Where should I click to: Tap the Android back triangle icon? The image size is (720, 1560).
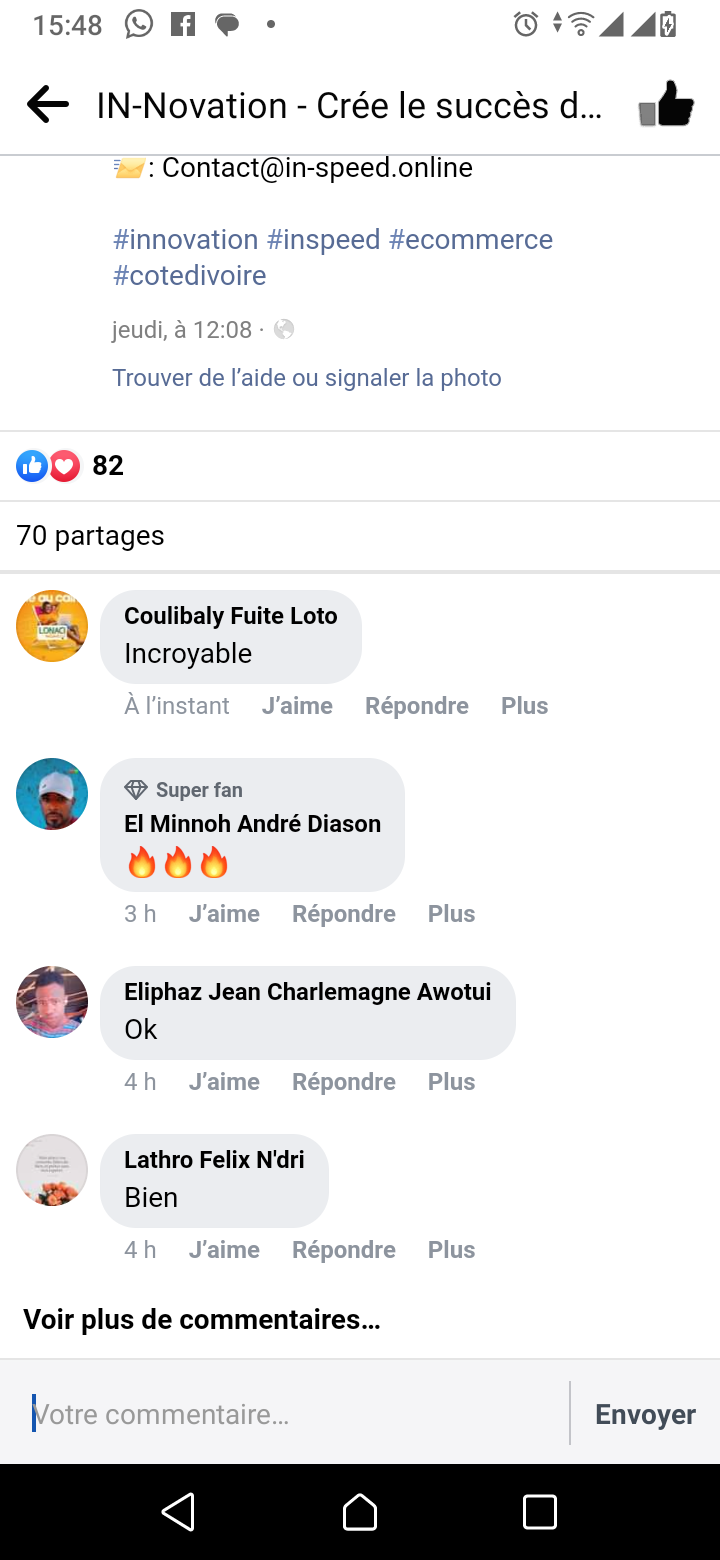[179, 1512]
